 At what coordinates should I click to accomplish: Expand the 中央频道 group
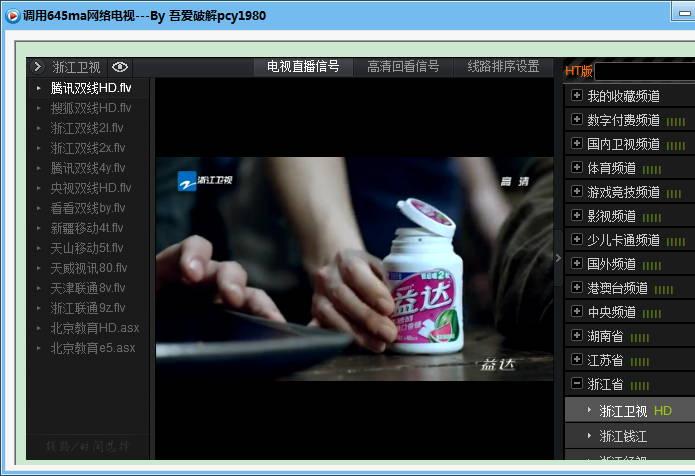576,312
